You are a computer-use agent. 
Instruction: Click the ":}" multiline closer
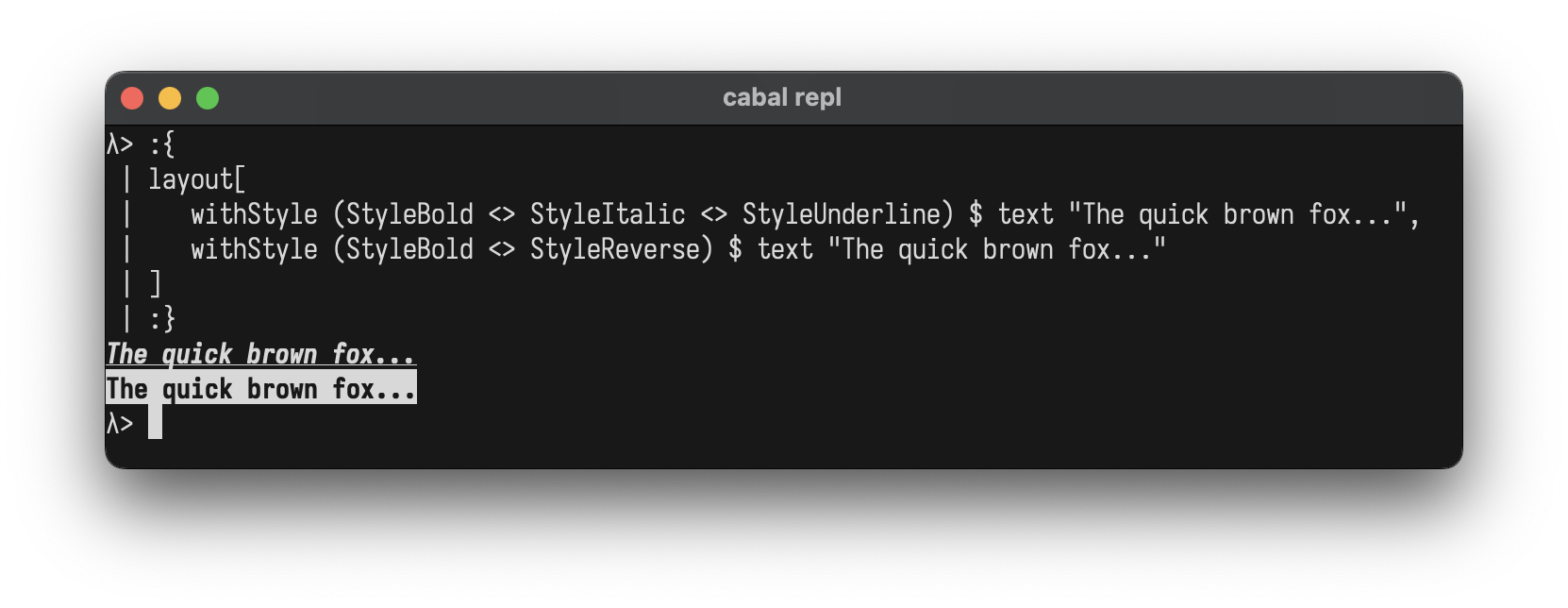(x=162, y=319)
